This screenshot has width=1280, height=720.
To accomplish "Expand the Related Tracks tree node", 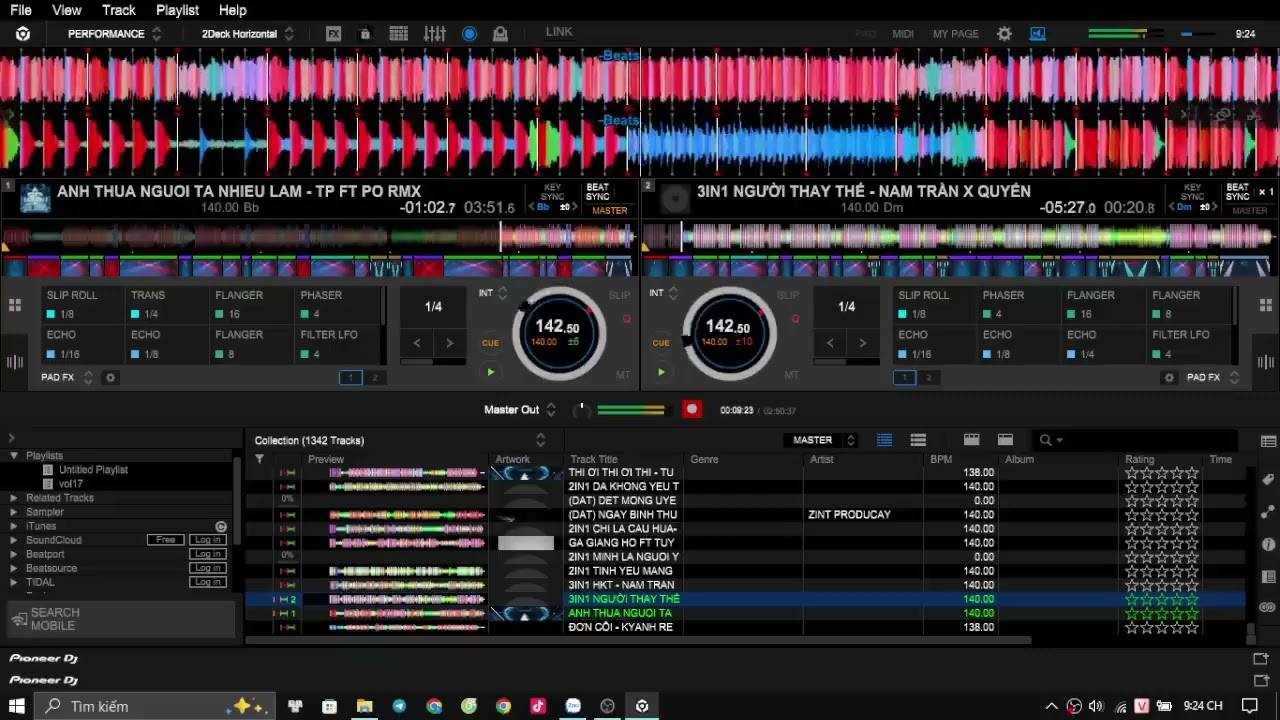I will tap(14, 498).
